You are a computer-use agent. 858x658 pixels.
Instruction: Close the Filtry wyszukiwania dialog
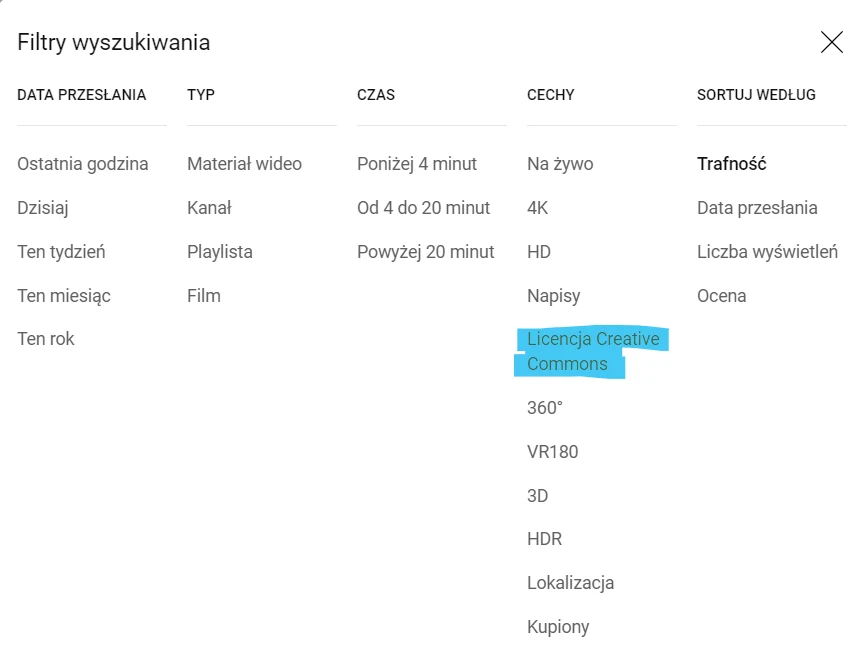click(x=832, y=42)
